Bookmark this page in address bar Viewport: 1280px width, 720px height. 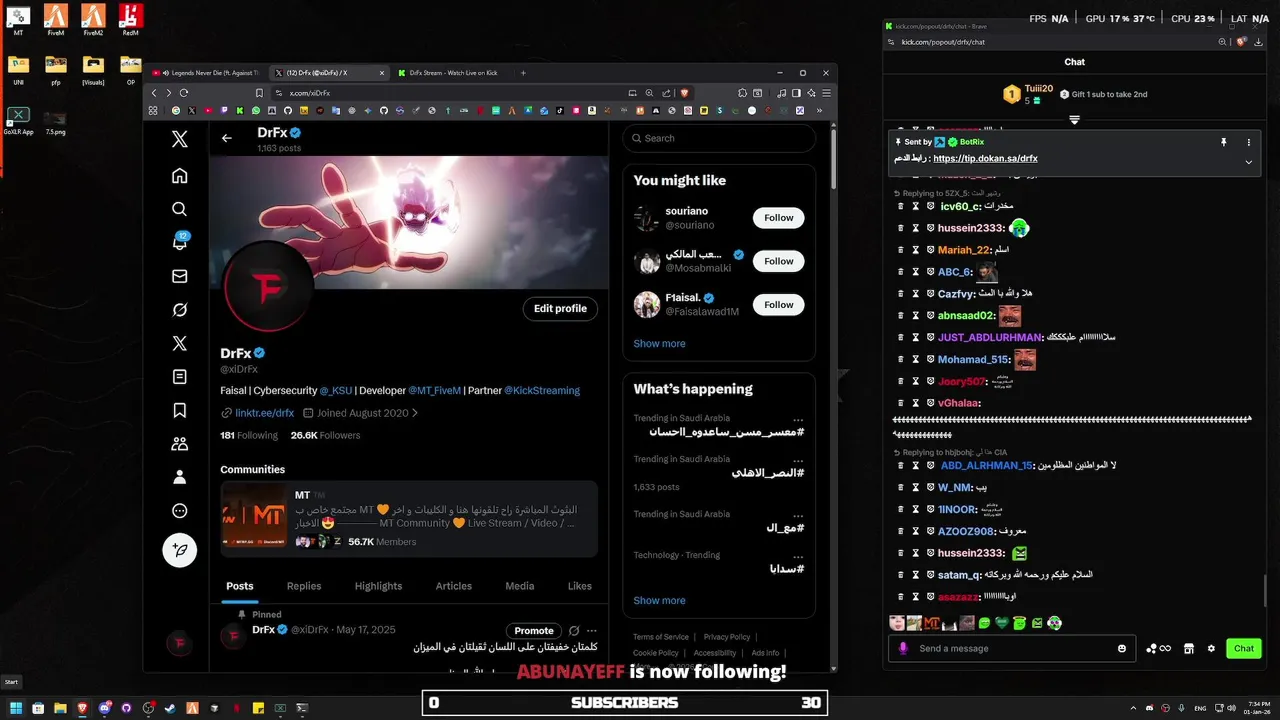[260, 93]
